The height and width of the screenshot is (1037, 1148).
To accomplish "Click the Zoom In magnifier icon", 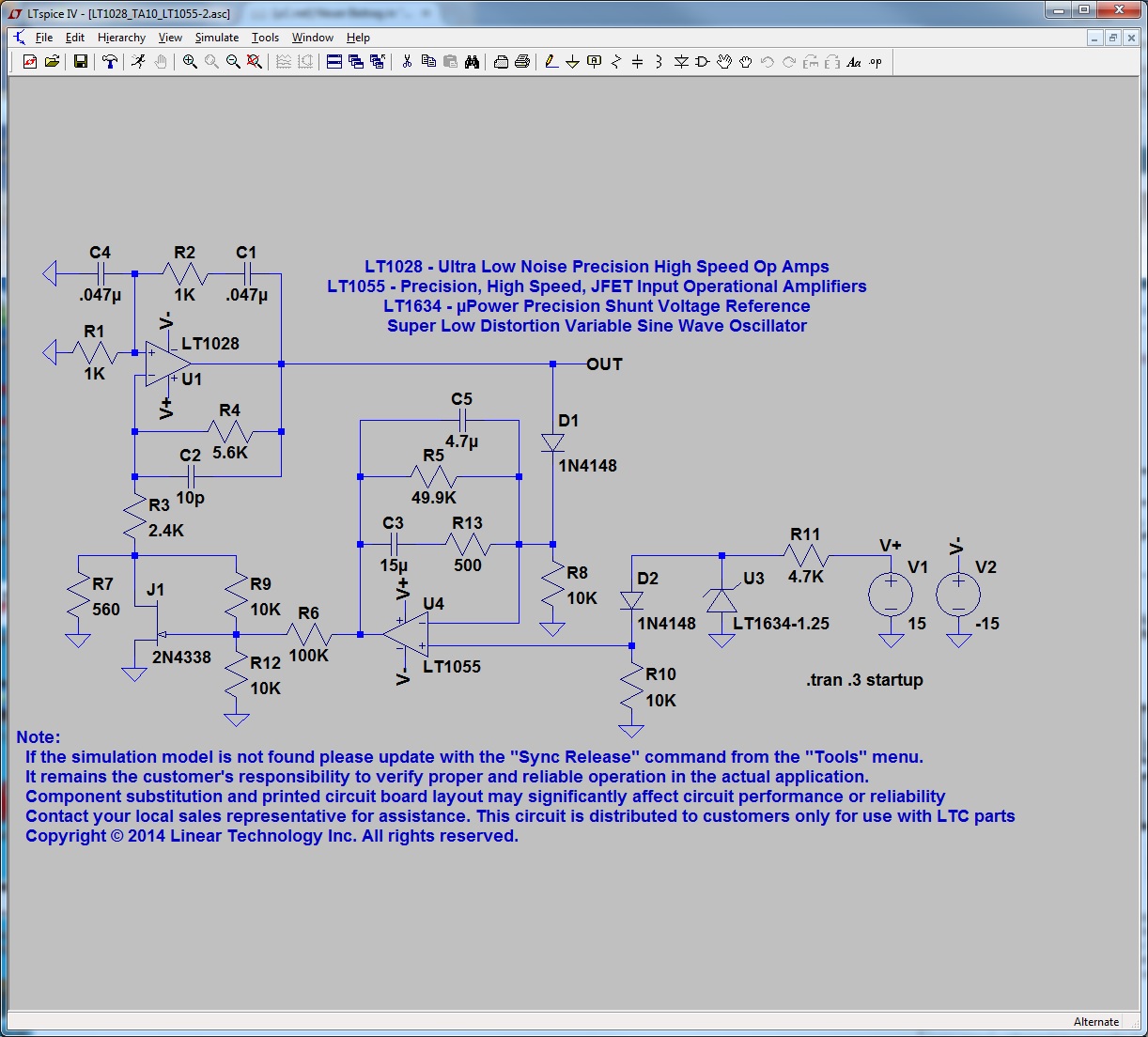I will pyautogui.click(x=190, y=62).
